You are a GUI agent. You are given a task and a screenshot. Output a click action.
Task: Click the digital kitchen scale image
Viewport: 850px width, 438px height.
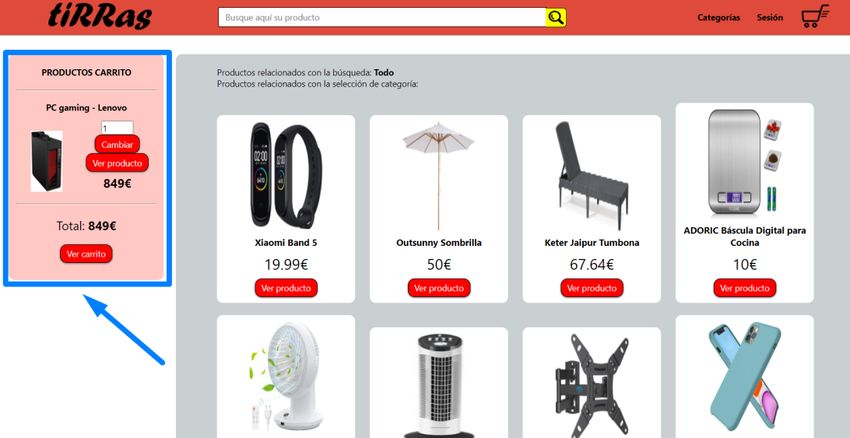[745, 162]
